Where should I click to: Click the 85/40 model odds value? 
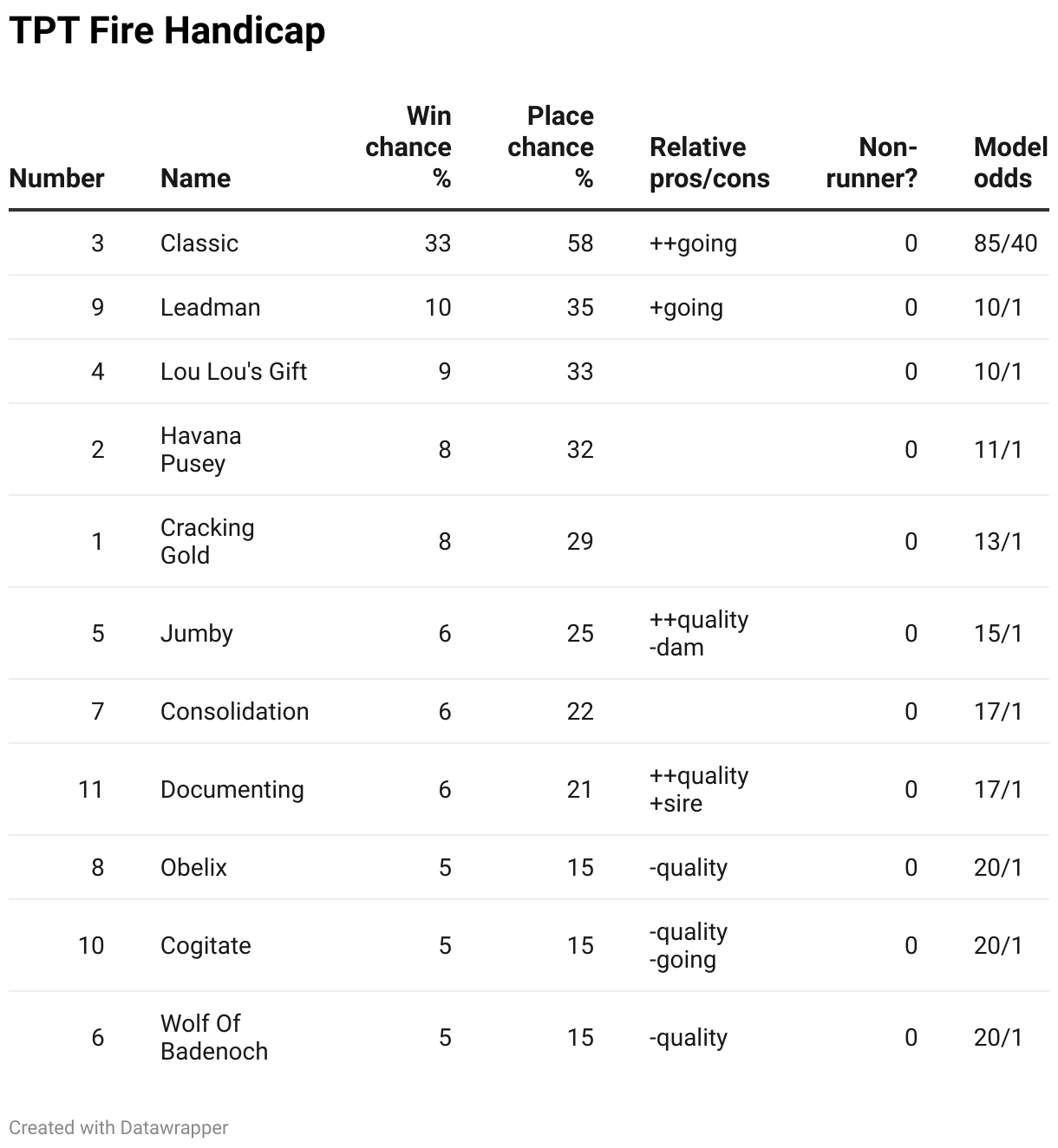1005,243
